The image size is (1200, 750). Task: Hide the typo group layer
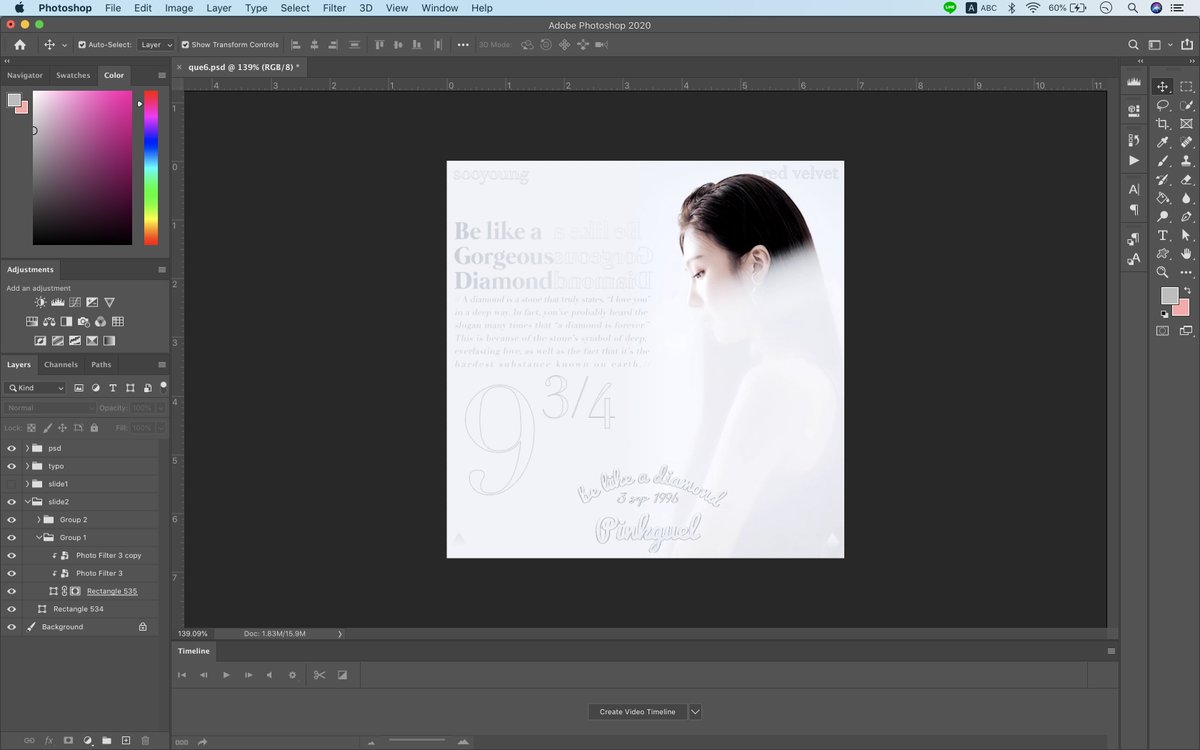pyautogui.click(x=12, y=466)
